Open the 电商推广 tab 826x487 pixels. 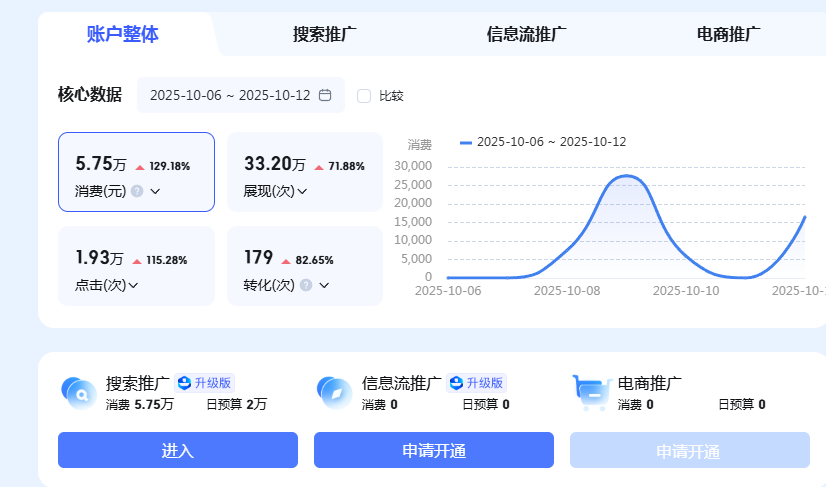coord(729,35)
